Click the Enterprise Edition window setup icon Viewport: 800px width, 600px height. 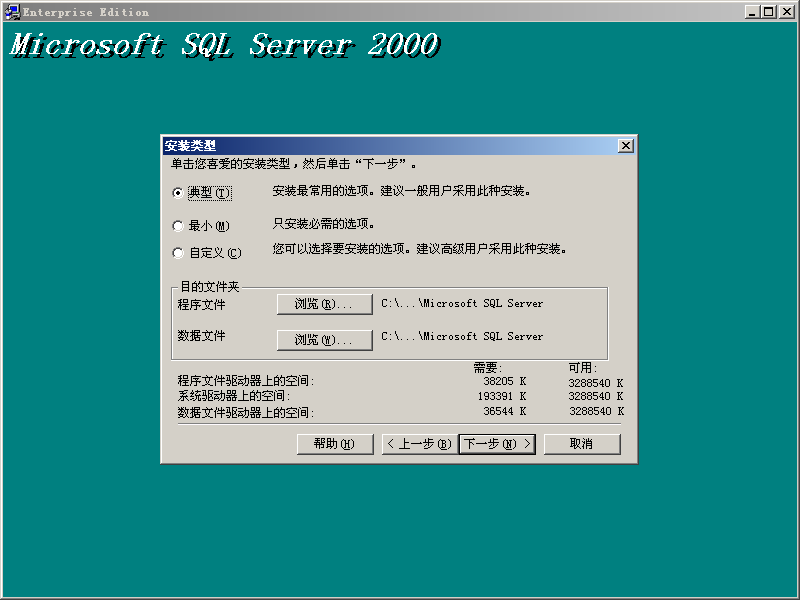(x=11, y=12)
